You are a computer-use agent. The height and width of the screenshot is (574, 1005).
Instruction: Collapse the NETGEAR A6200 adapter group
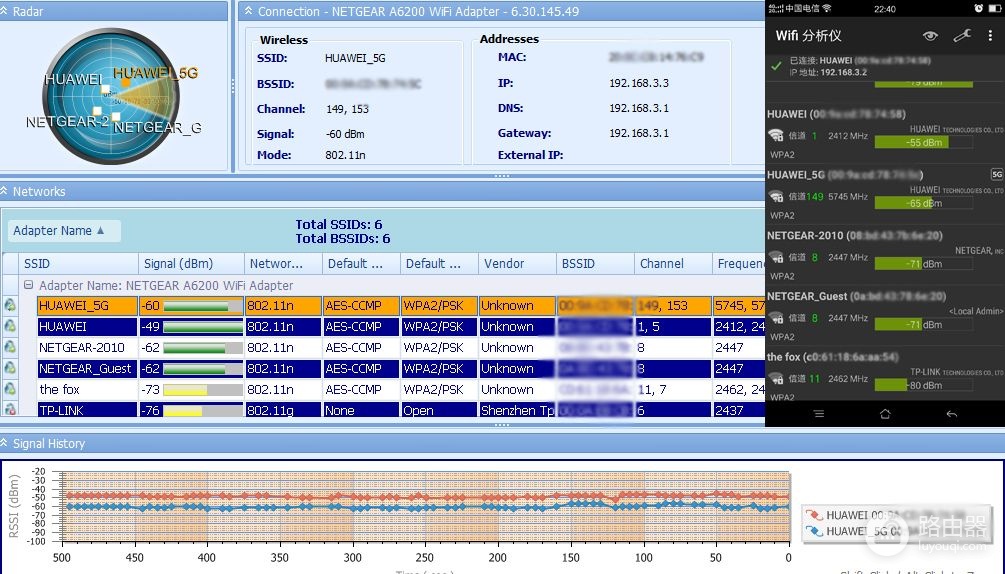(28, 285)
